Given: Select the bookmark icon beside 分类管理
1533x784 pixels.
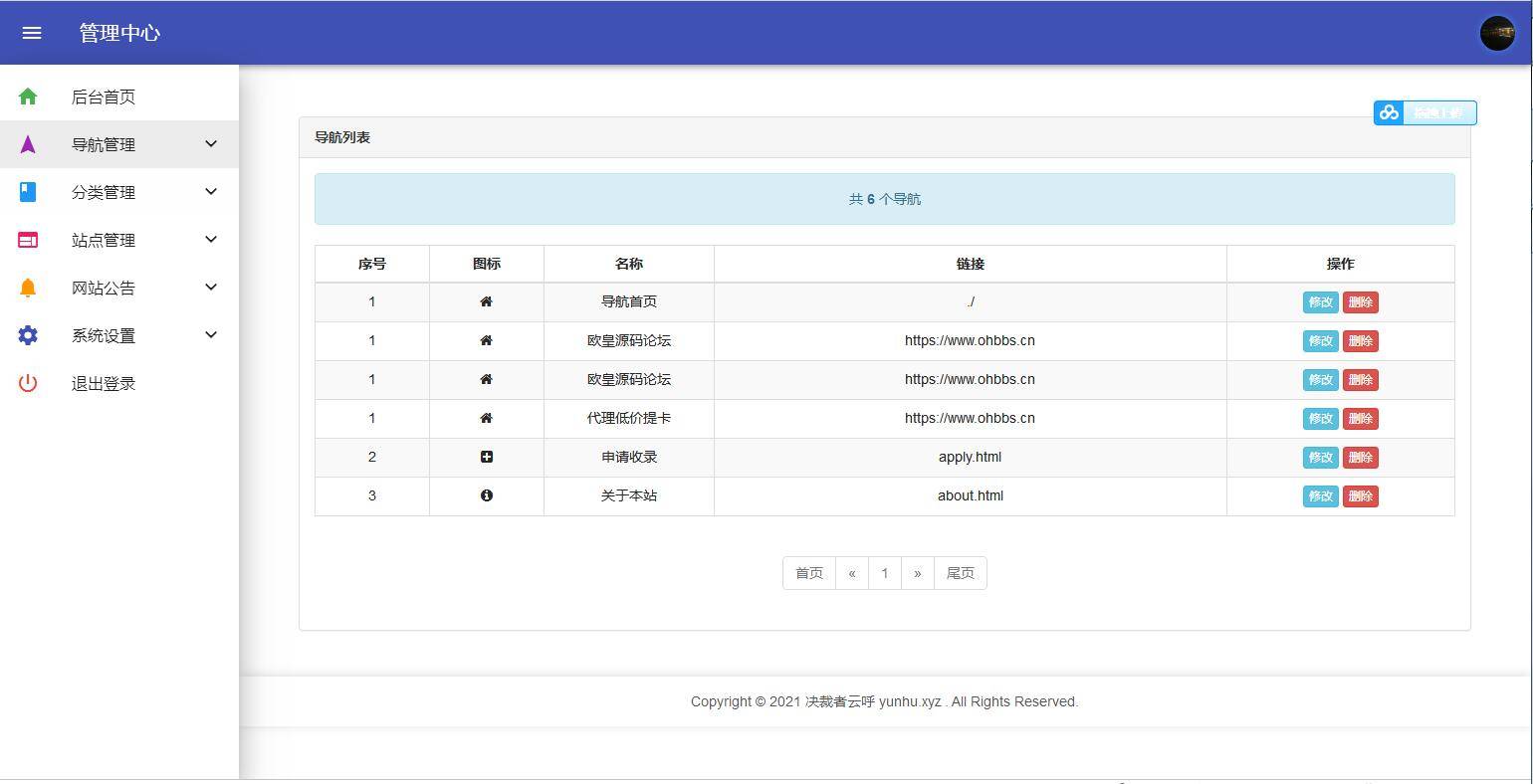Looking at the screenshot, I should click(x=26, y=192).
